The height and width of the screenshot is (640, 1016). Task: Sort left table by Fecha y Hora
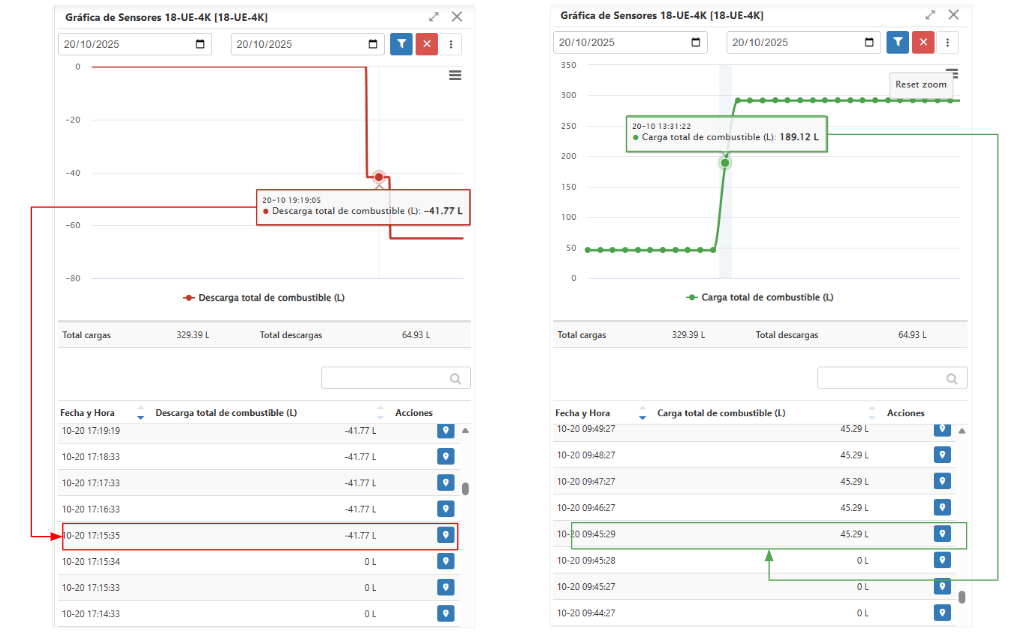(141, 413)
